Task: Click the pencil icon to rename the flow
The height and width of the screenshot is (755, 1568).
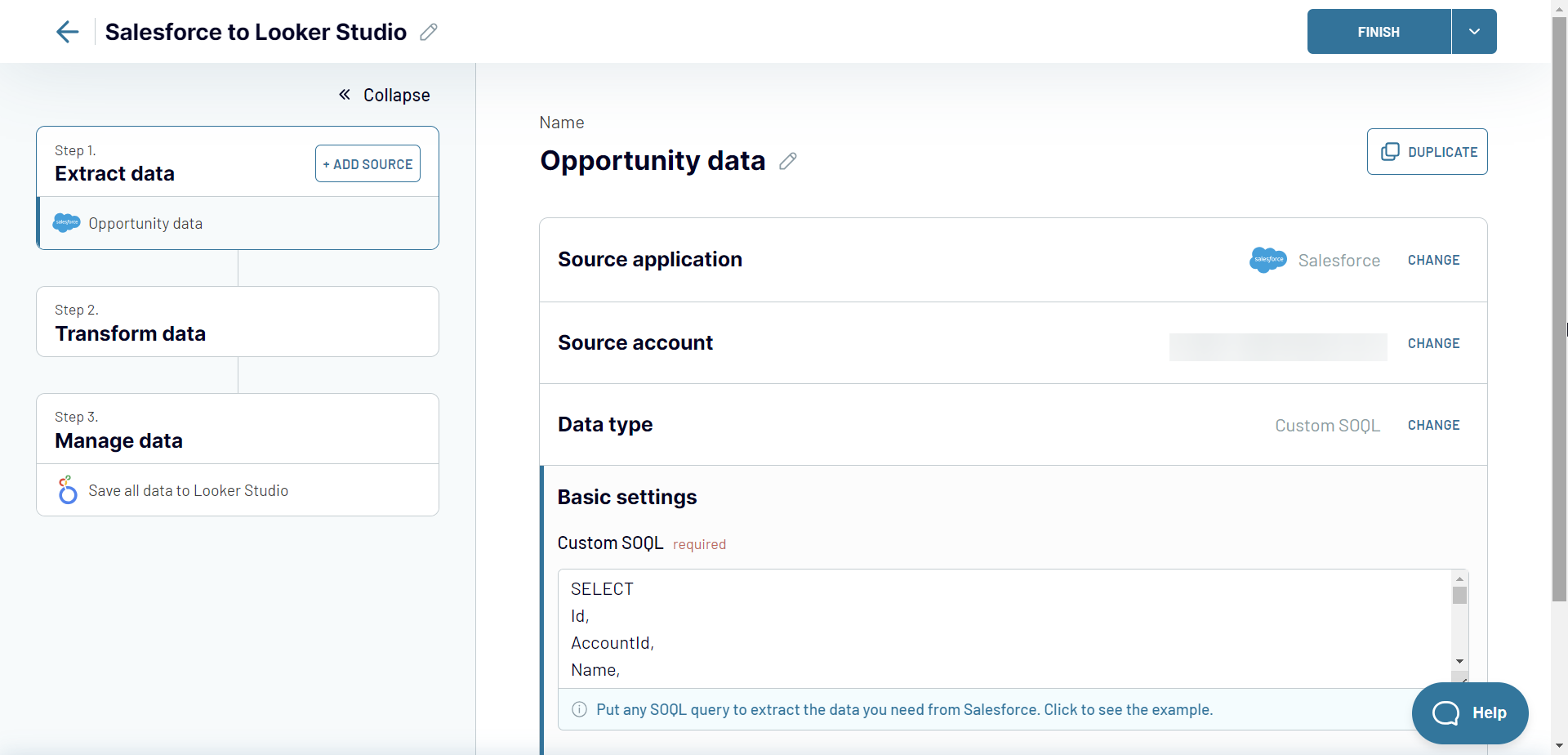Action: pyautogui.click(x=427, y=31)
